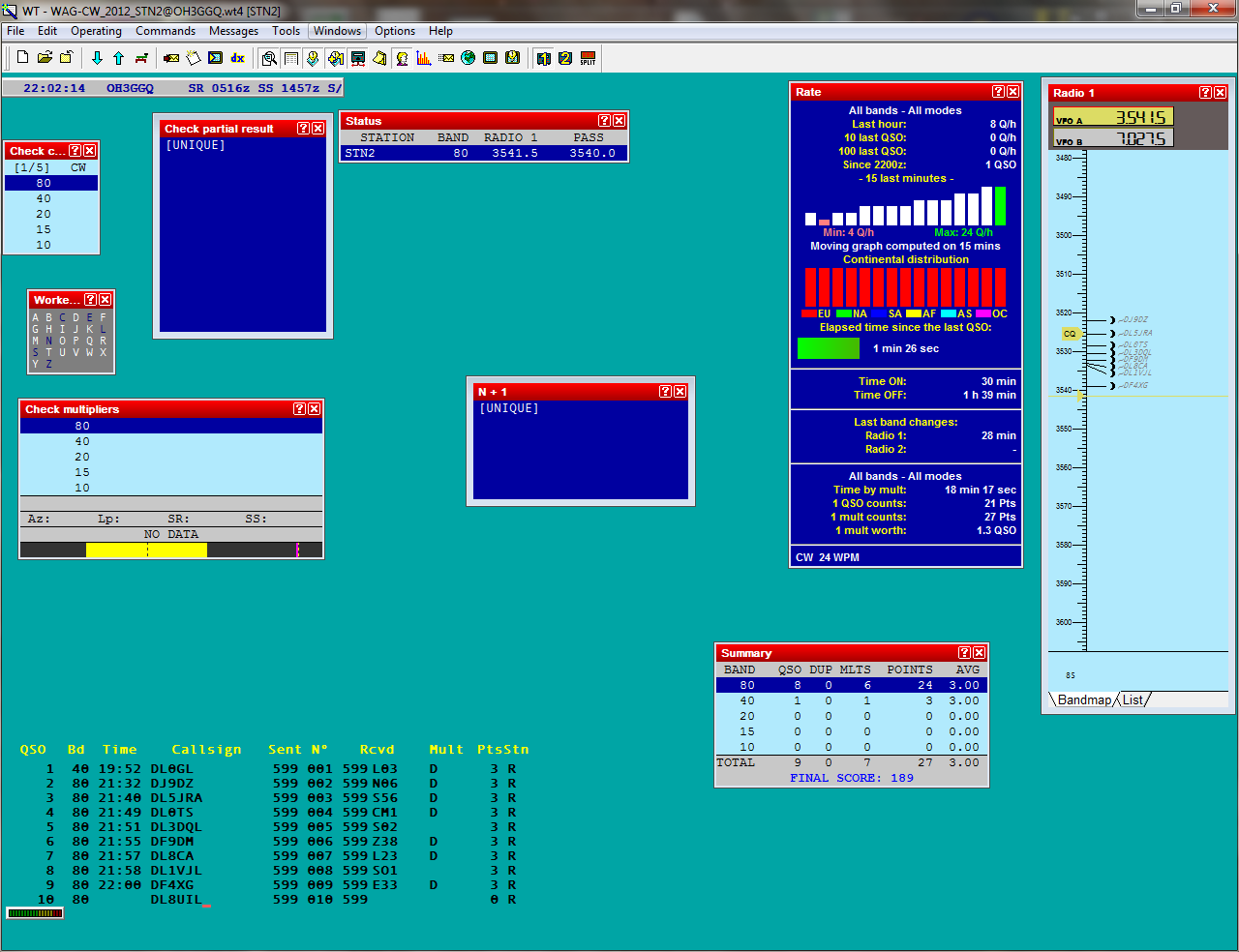Open the File menu
The image size is (1239, 952).
15,31
